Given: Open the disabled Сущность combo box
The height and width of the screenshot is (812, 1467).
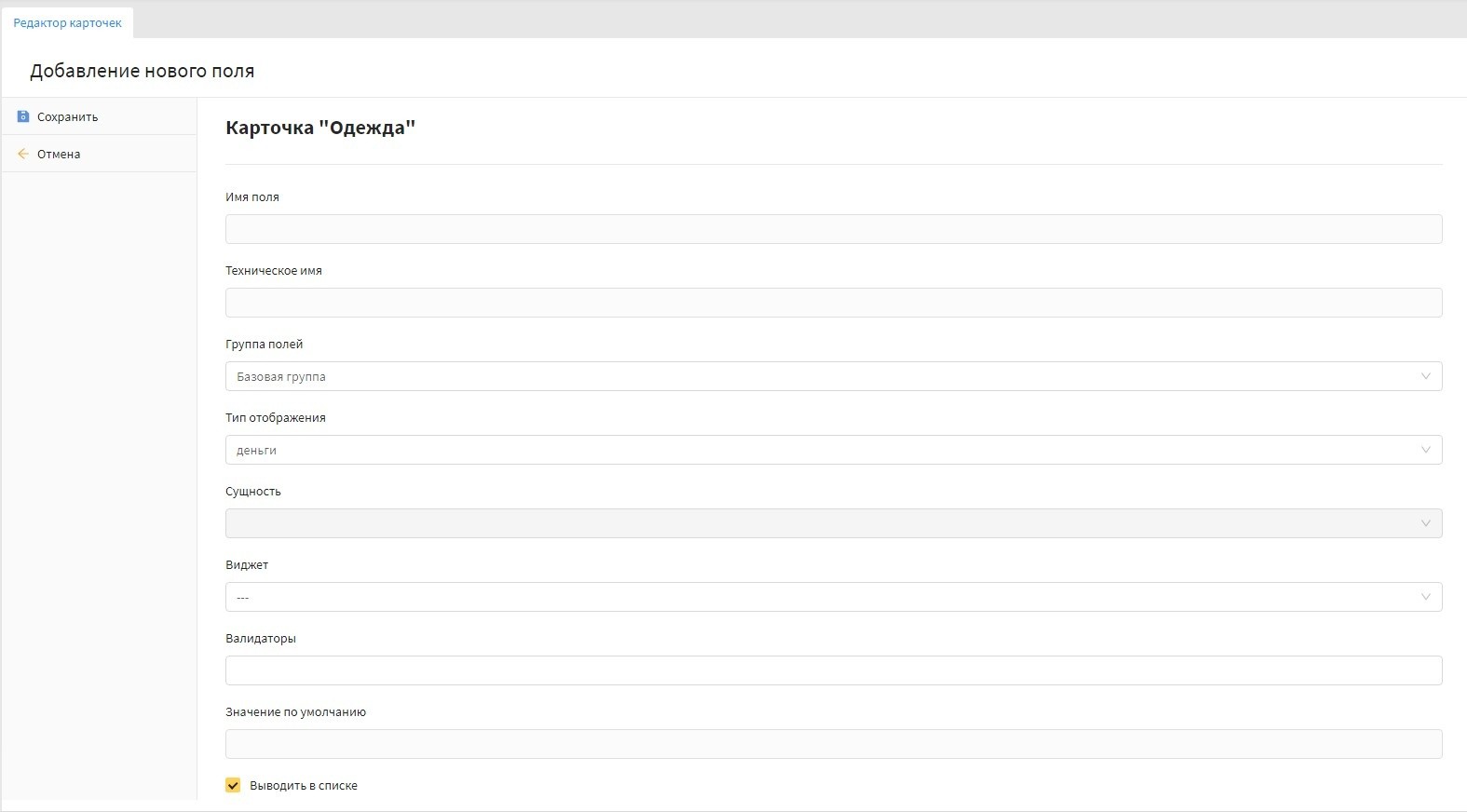Looking at the screenshot, I should coord(820,523).
